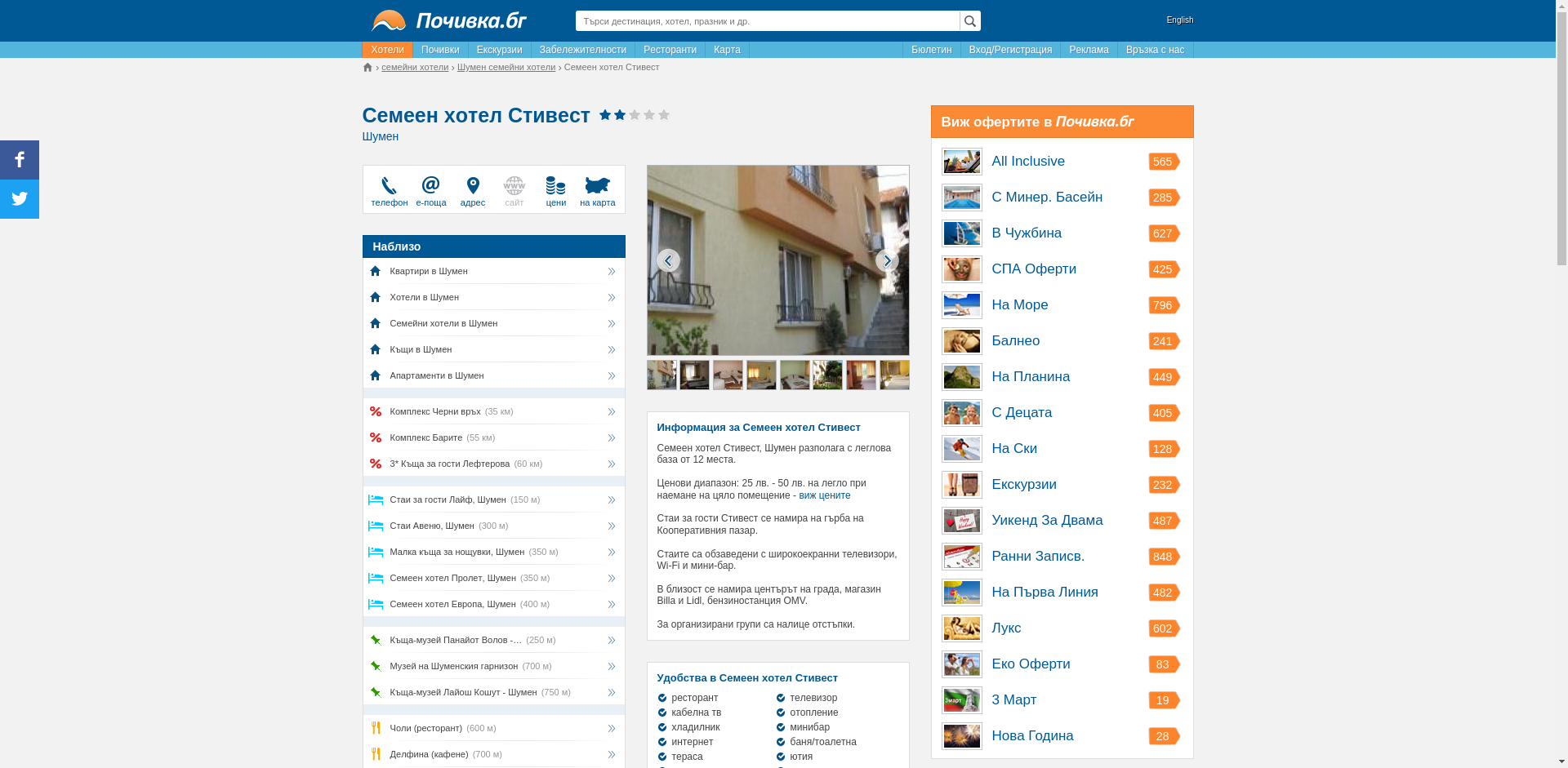Expand Комплекс Черни връх arrow
Image resolution: width=1568 pixels, height=768 pixels.
click(x=611, y=412)
